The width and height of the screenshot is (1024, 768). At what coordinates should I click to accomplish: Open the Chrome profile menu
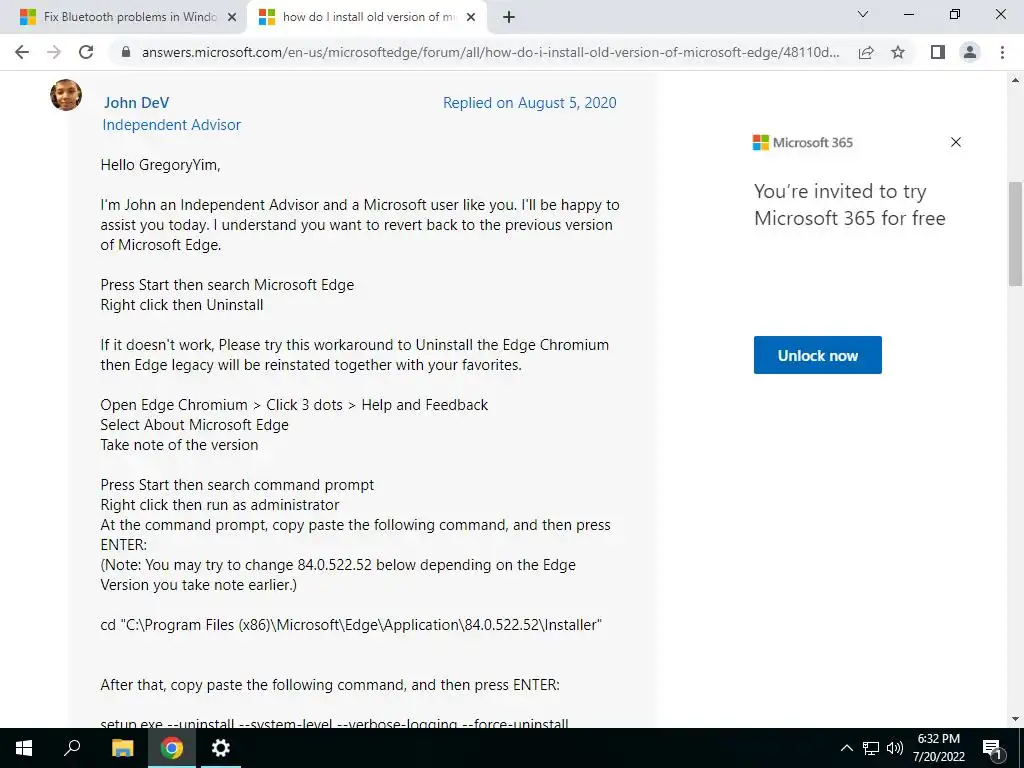click(x=970, y=52)
